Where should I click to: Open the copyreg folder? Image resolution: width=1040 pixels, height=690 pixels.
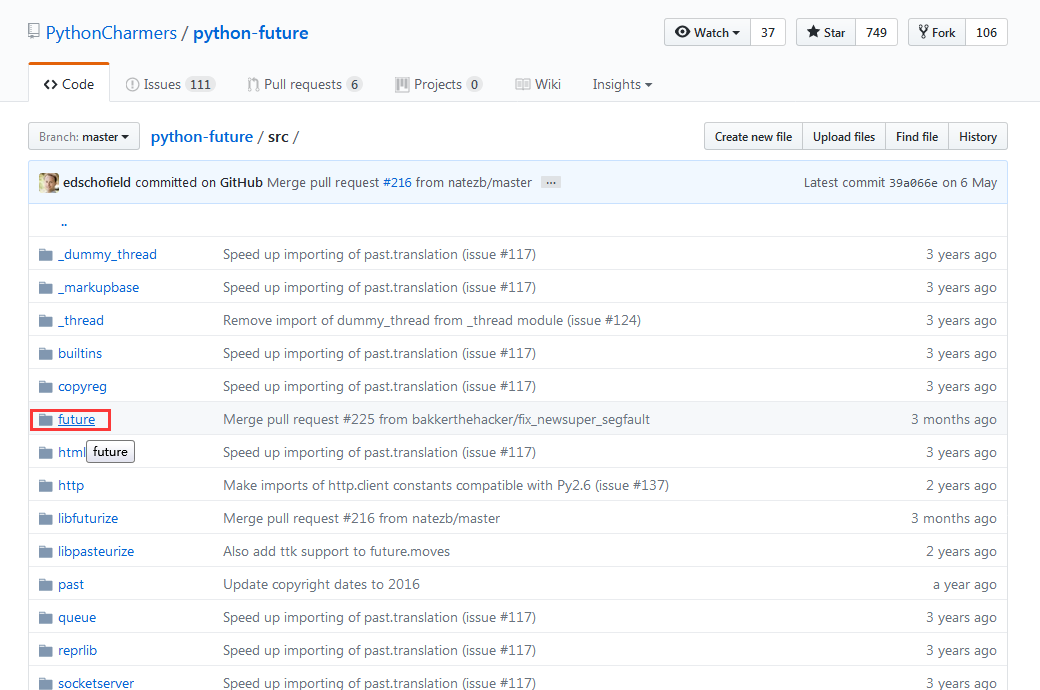coord(82,387)
